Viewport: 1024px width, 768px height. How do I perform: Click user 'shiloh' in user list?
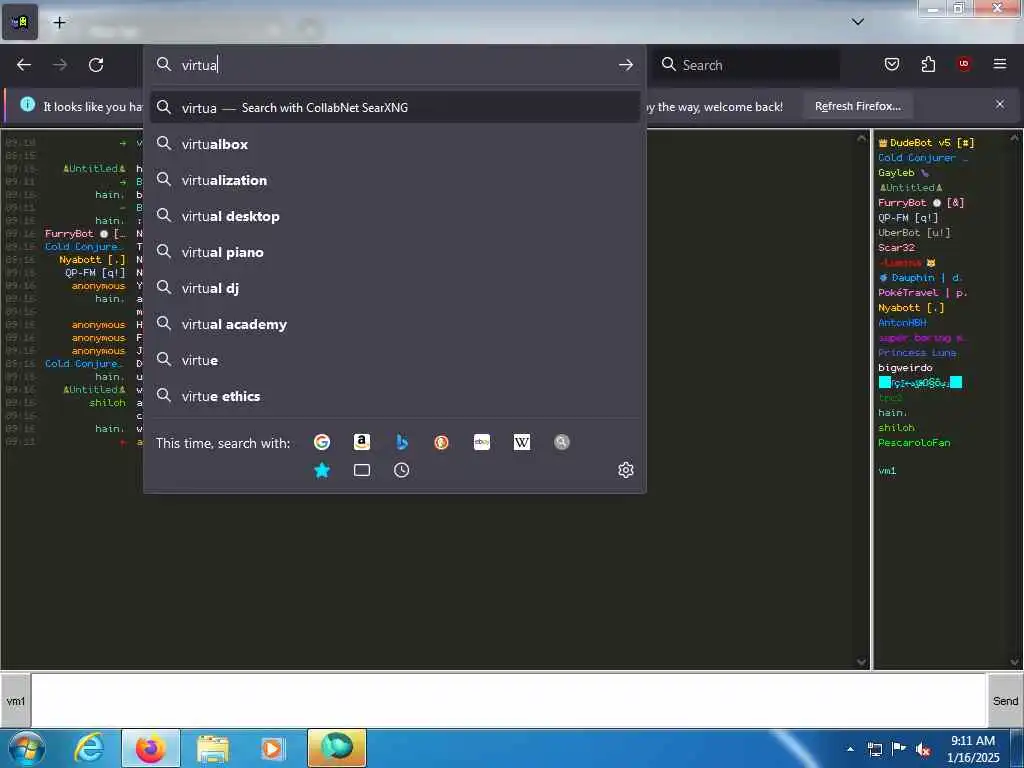click(x=896, y=428)
